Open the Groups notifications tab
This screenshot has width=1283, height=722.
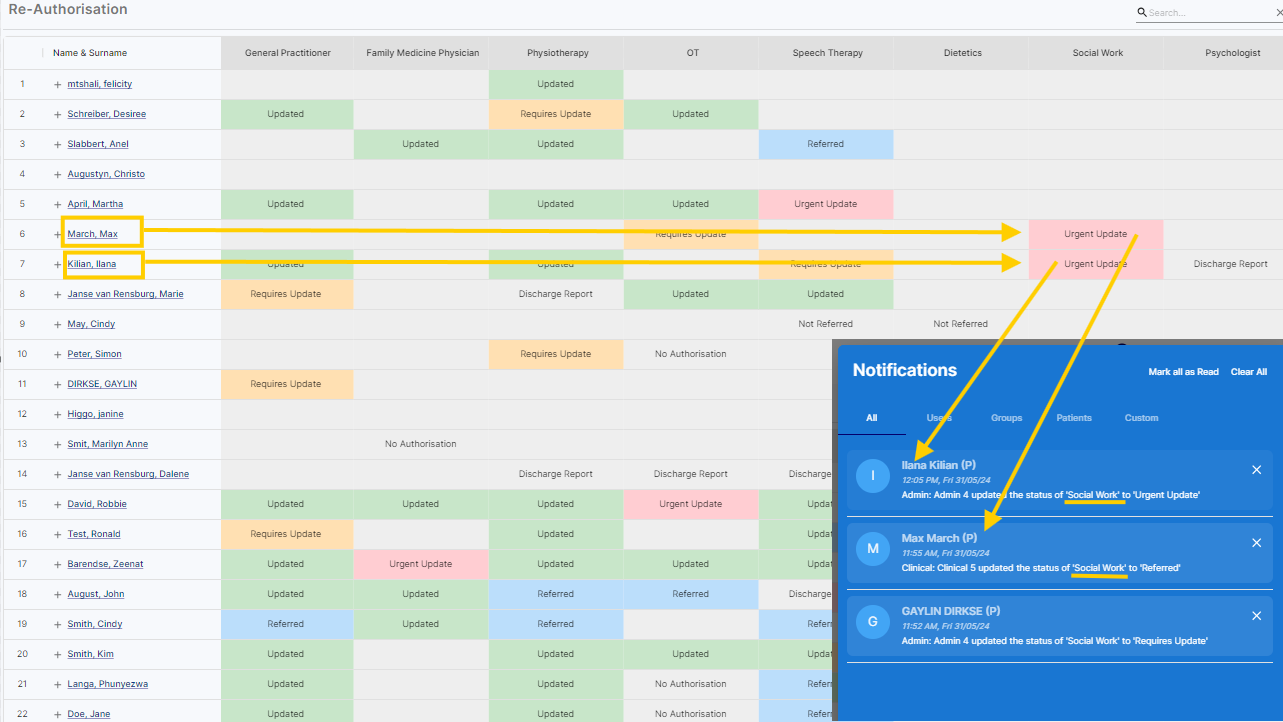[x=1006, y=418]
